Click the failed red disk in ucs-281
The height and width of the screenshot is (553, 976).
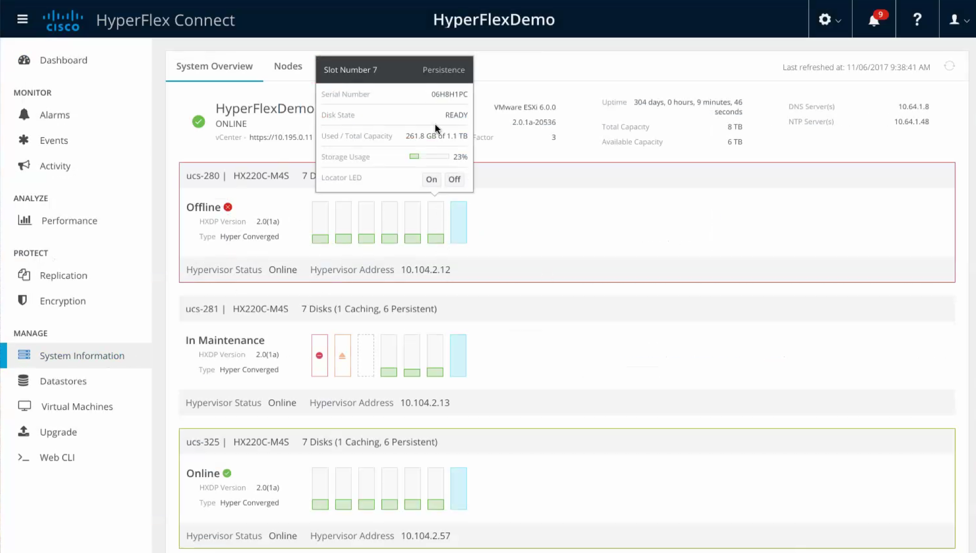[x=320, y=355]
